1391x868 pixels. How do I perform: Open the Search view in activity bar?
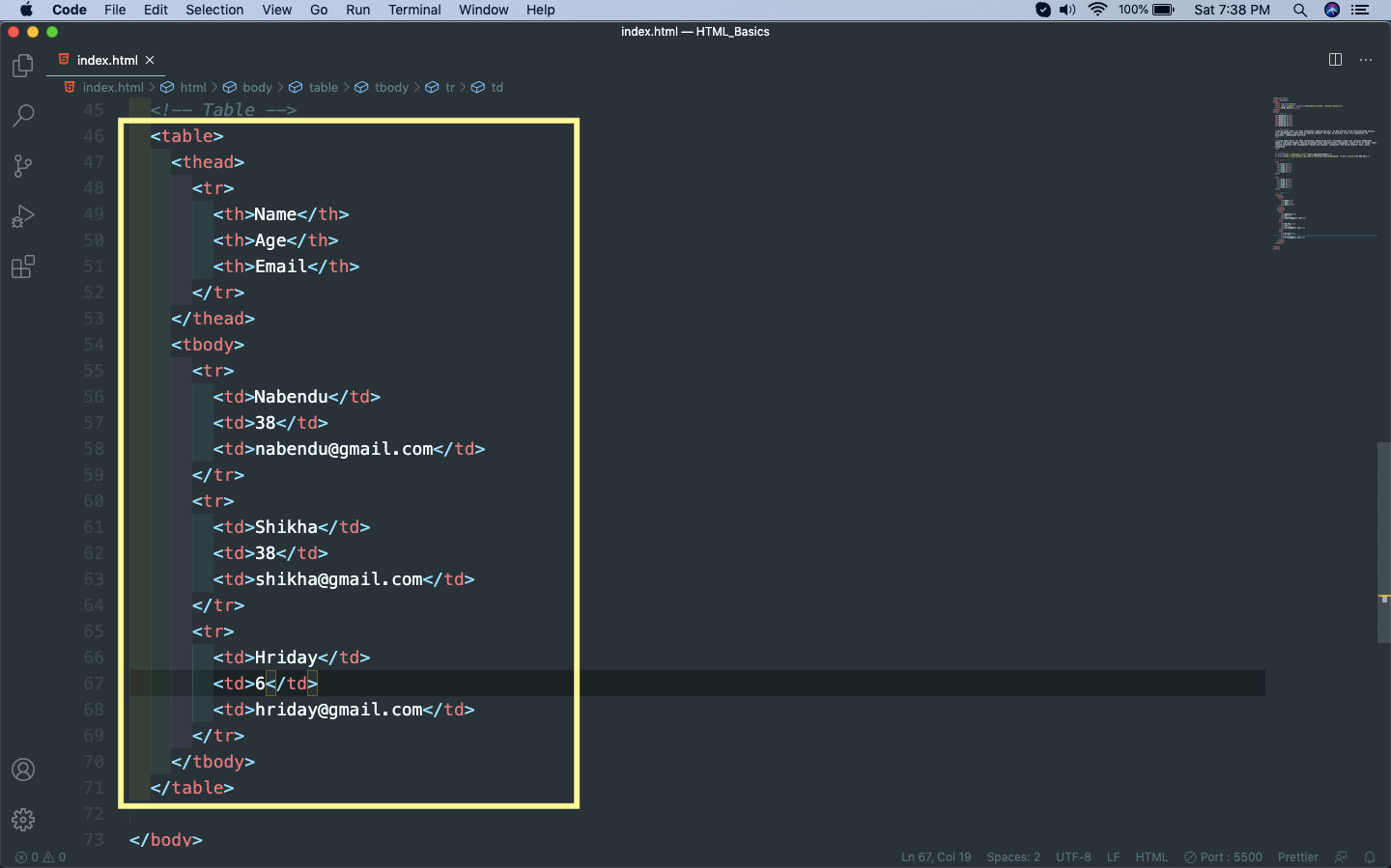pos(23,116)
